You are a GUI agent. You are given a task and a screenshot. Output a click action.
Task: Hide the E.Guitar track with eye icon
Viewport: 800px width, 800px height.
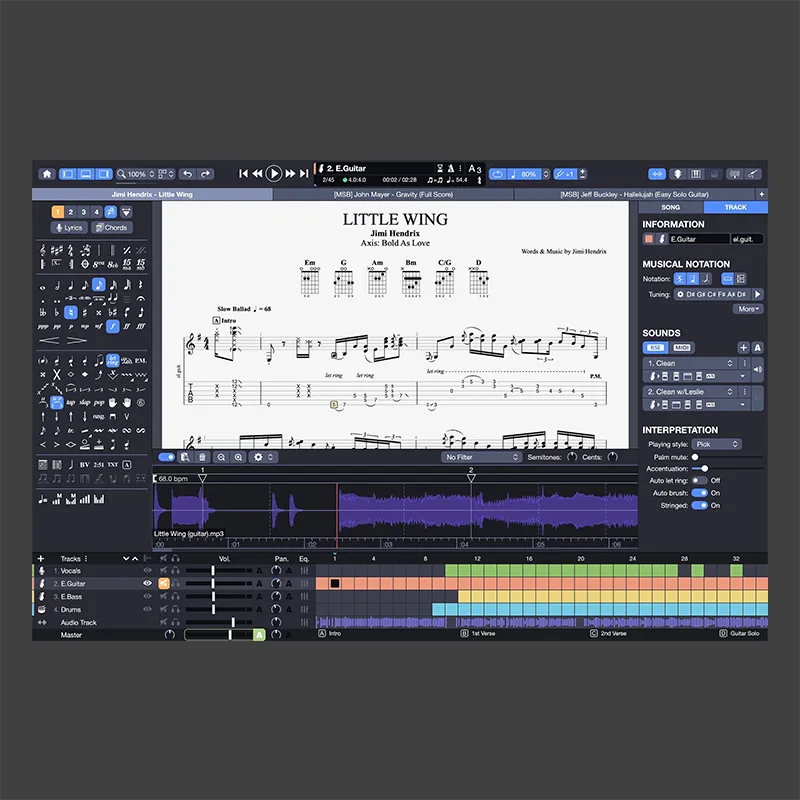pyautogui.click(x=147, y=583)
